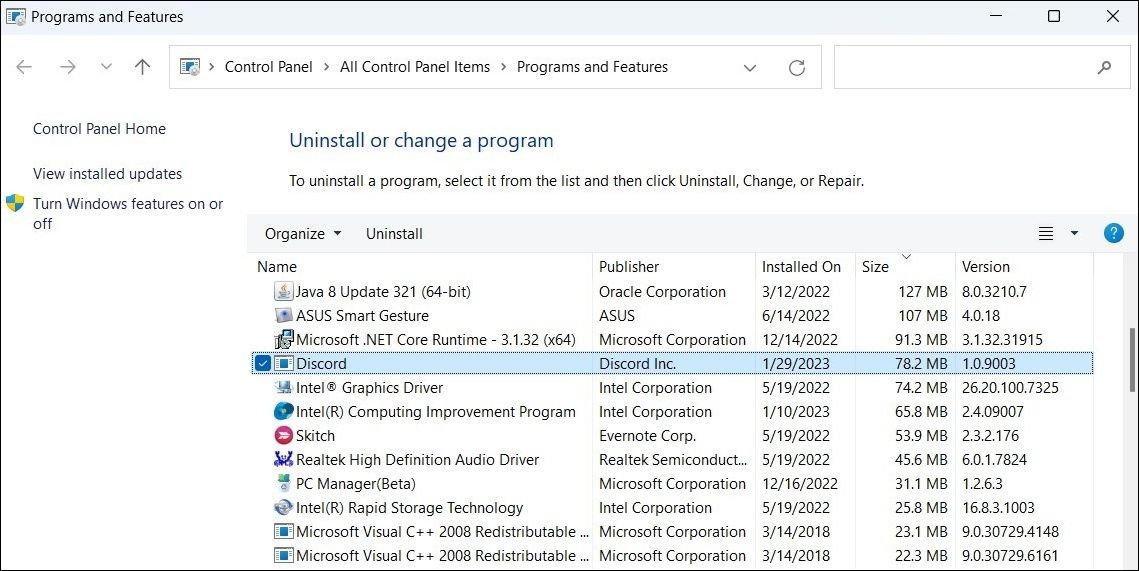The width and height of the screenshot is (1139, 571).
Task: Click the vertical scrollbar thumb
Action: coord(1132,360)
